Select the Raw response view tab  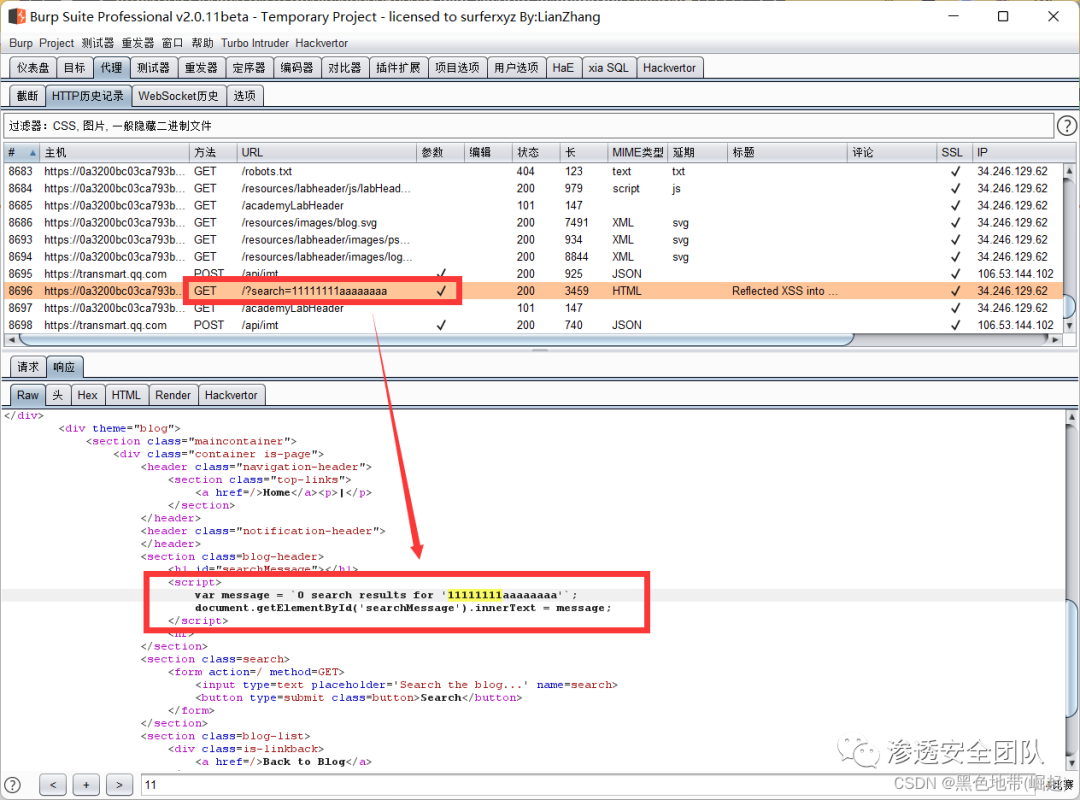28,396
